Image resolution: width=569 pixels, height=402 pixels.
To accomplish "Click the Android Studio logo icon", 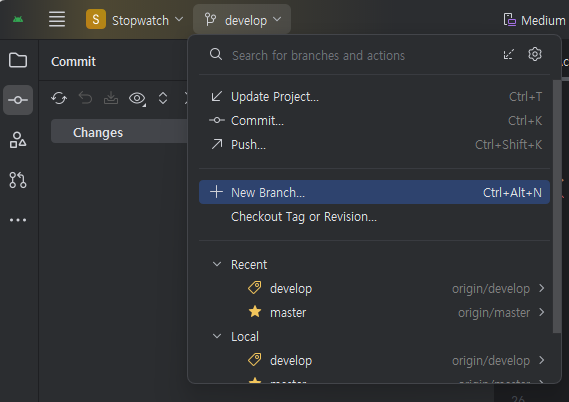I will pyautogui.click(x=18, y=19).
